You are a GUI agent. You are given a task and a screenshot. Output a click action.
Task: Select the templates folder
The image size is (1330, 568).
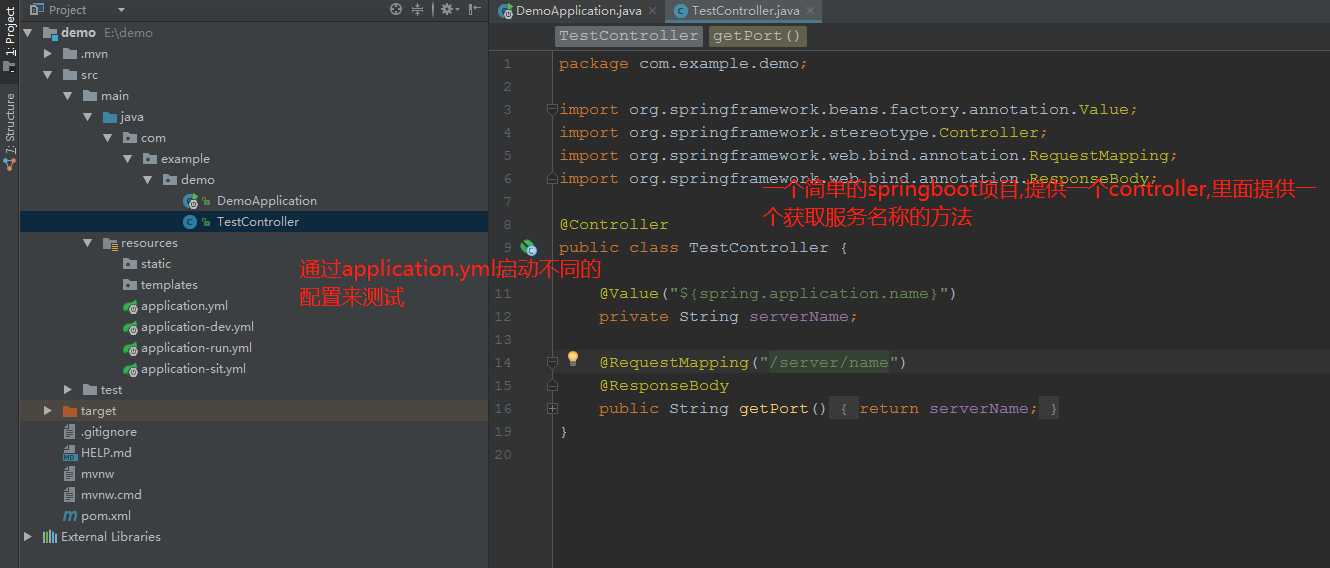[x=169, y=284]
